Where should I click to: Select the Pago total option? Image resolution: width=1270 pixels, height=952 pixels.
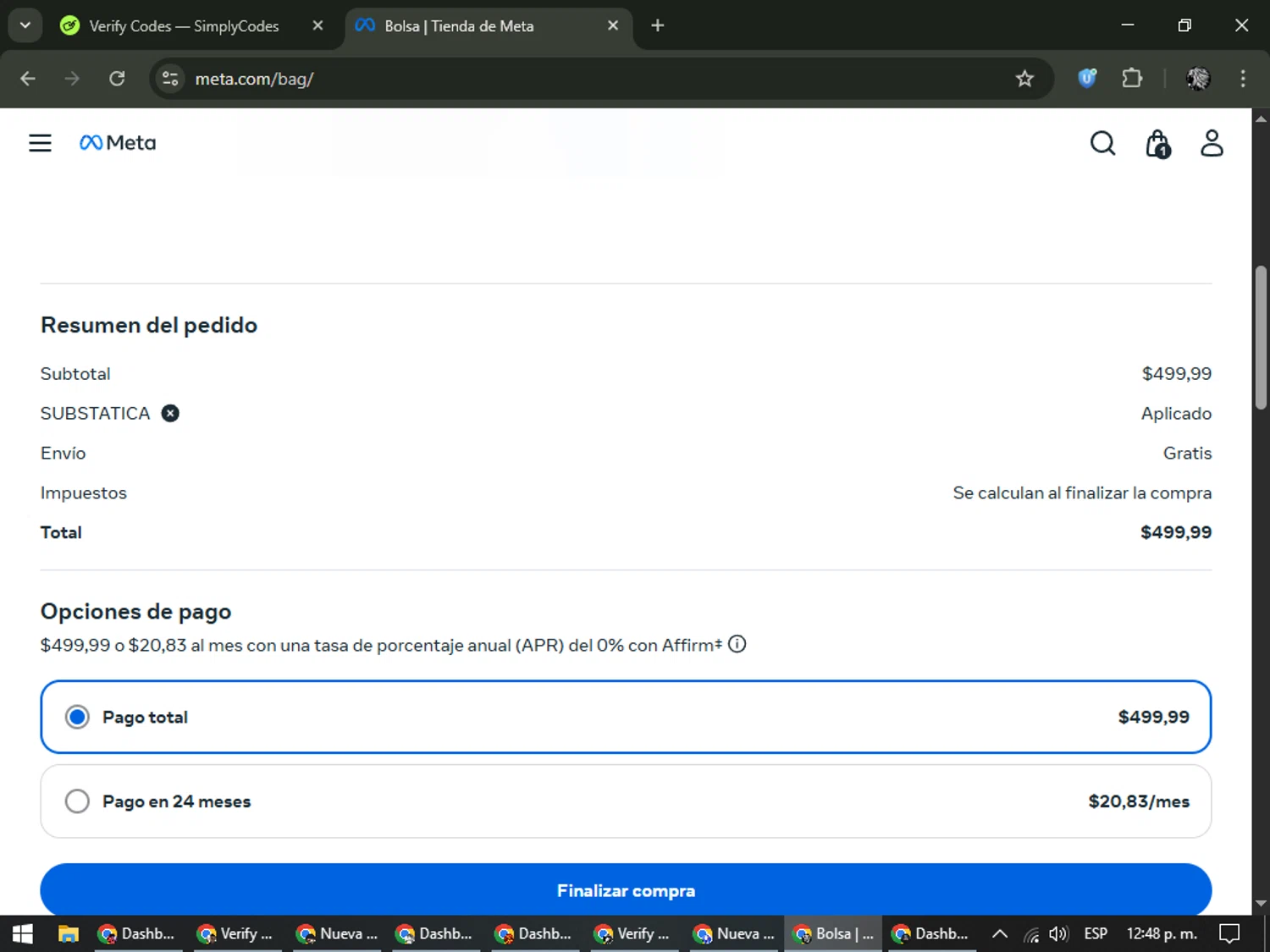626,717
